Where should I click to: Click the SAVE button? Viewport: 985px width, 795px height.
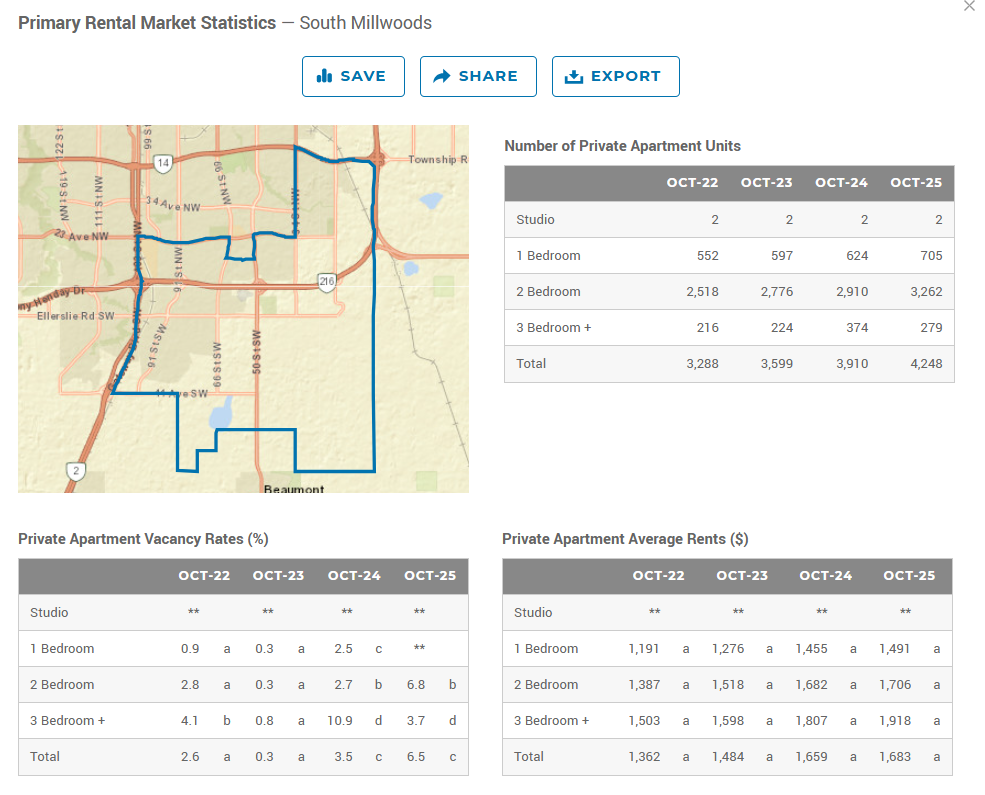[x=353, y=76]
